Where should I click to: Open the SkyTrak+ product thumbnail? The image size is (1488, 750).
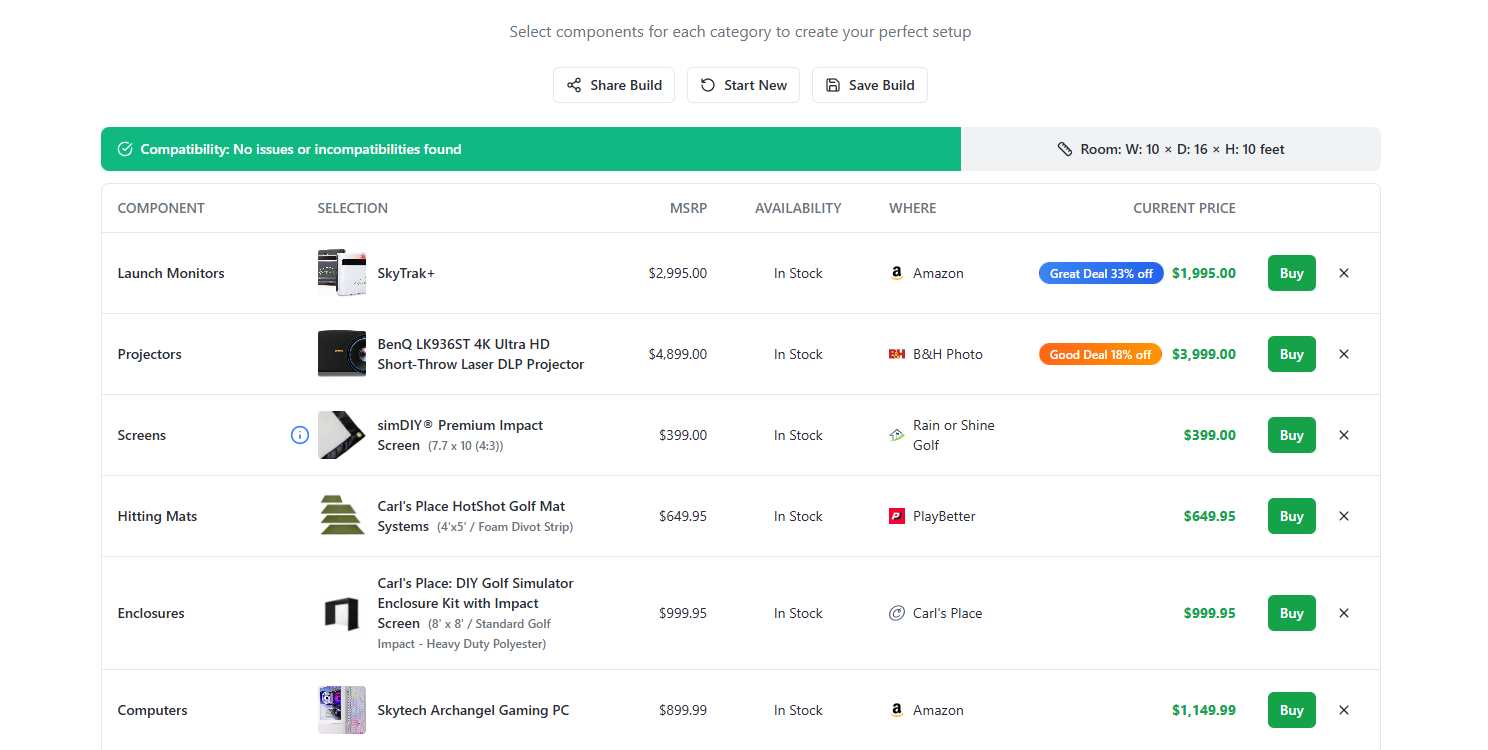coord(341,273)
